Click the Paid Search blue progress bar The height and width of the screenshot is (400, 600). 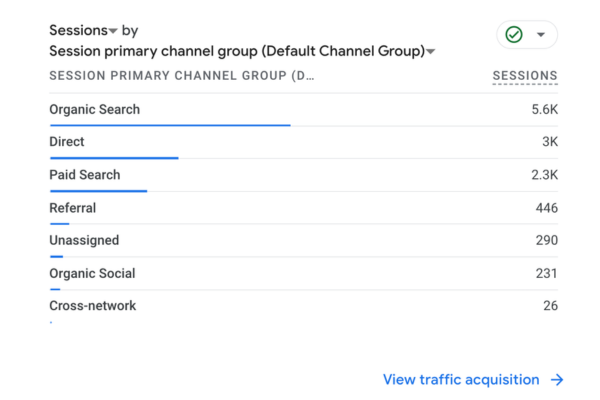98,191
